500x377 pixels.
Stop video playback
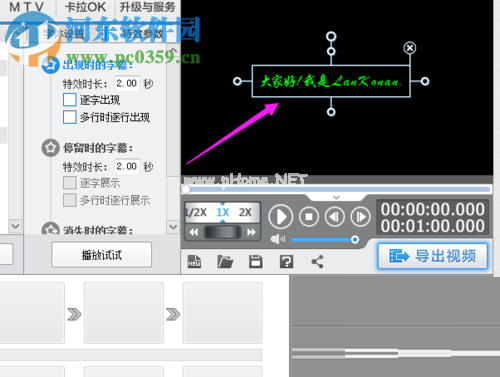(309, 217)
